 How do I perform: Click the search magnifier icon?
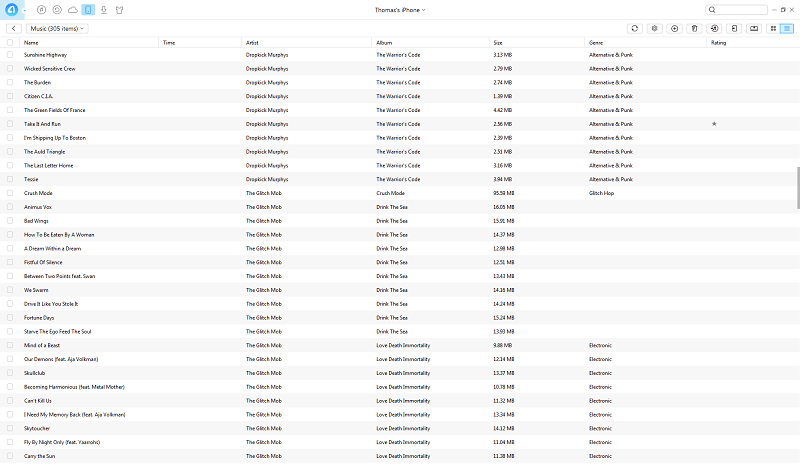click(712, 10)
